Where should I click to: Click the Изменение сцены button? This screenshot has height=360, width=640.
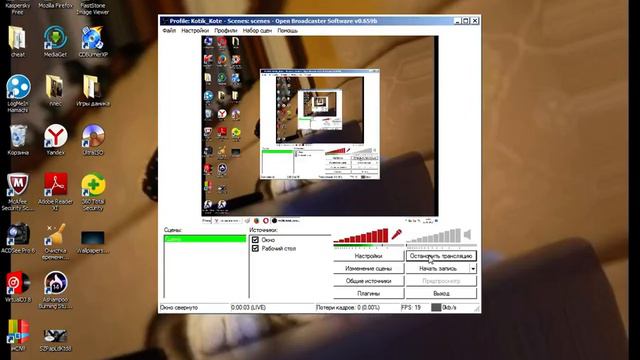369,269
